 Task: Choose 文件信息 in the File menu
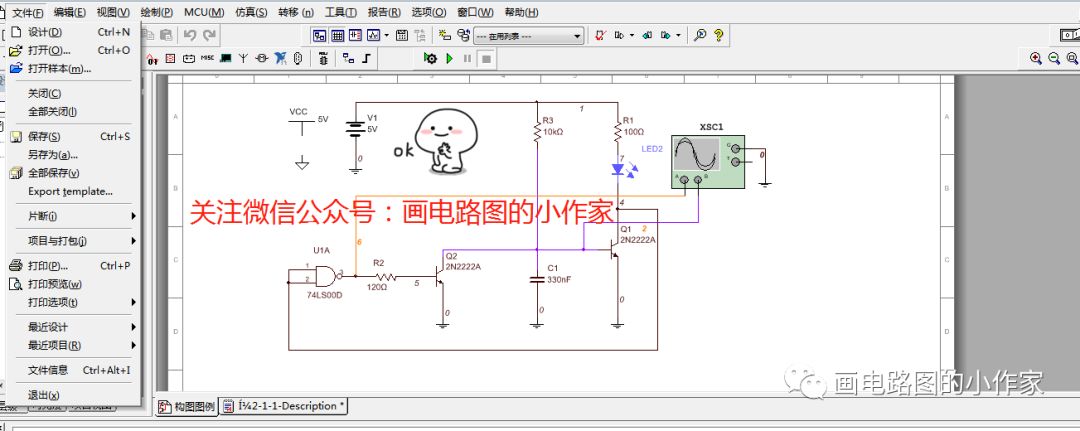(74, 370)
